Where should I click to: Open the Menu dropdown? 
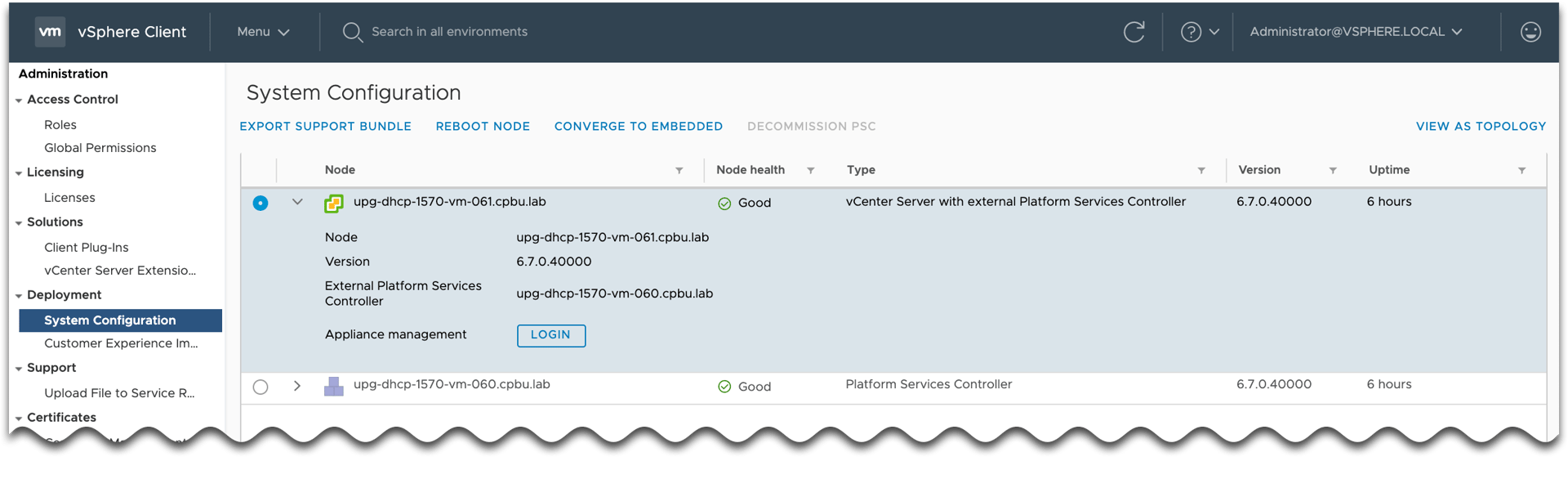263,32
